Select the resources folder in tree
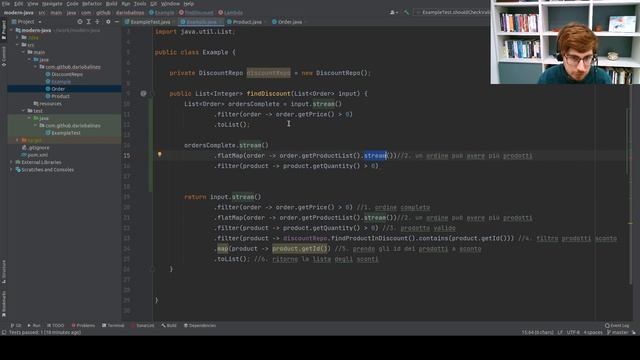The height and width of the screenshot is (360, 640). coord(48,104)
